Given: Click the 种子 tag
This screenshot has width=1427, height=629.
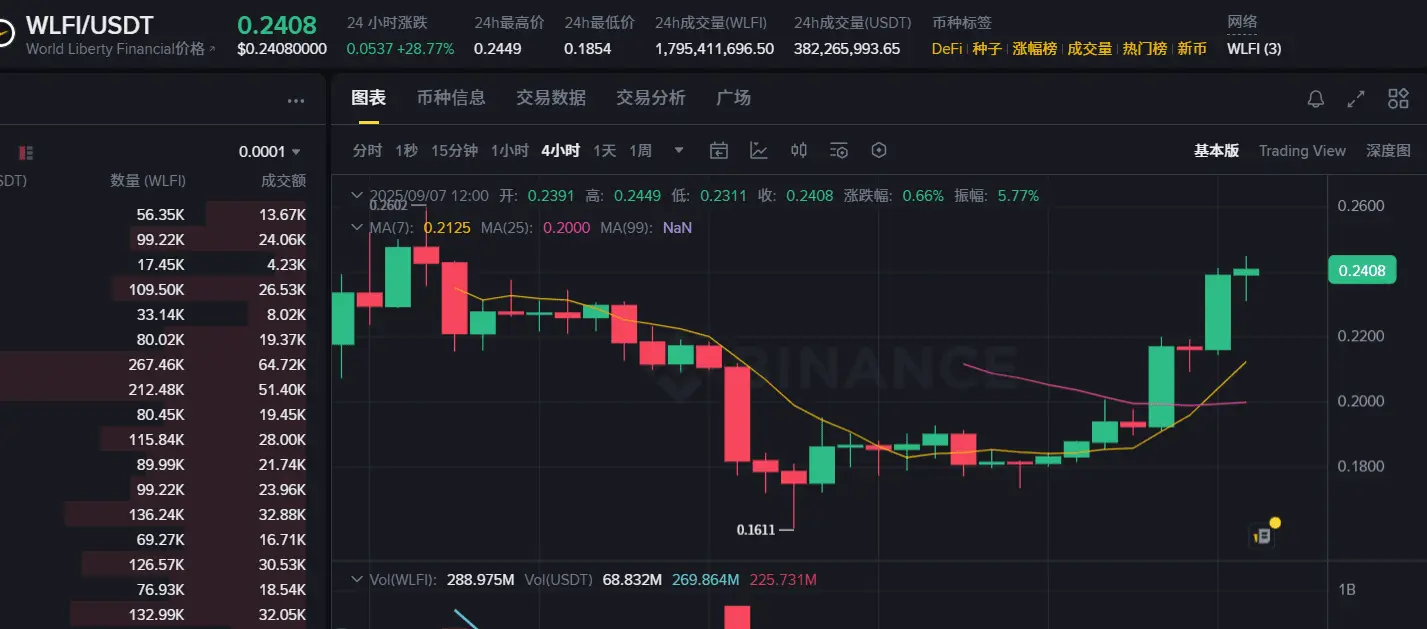Looking at the screenshot, I should 987,48.
